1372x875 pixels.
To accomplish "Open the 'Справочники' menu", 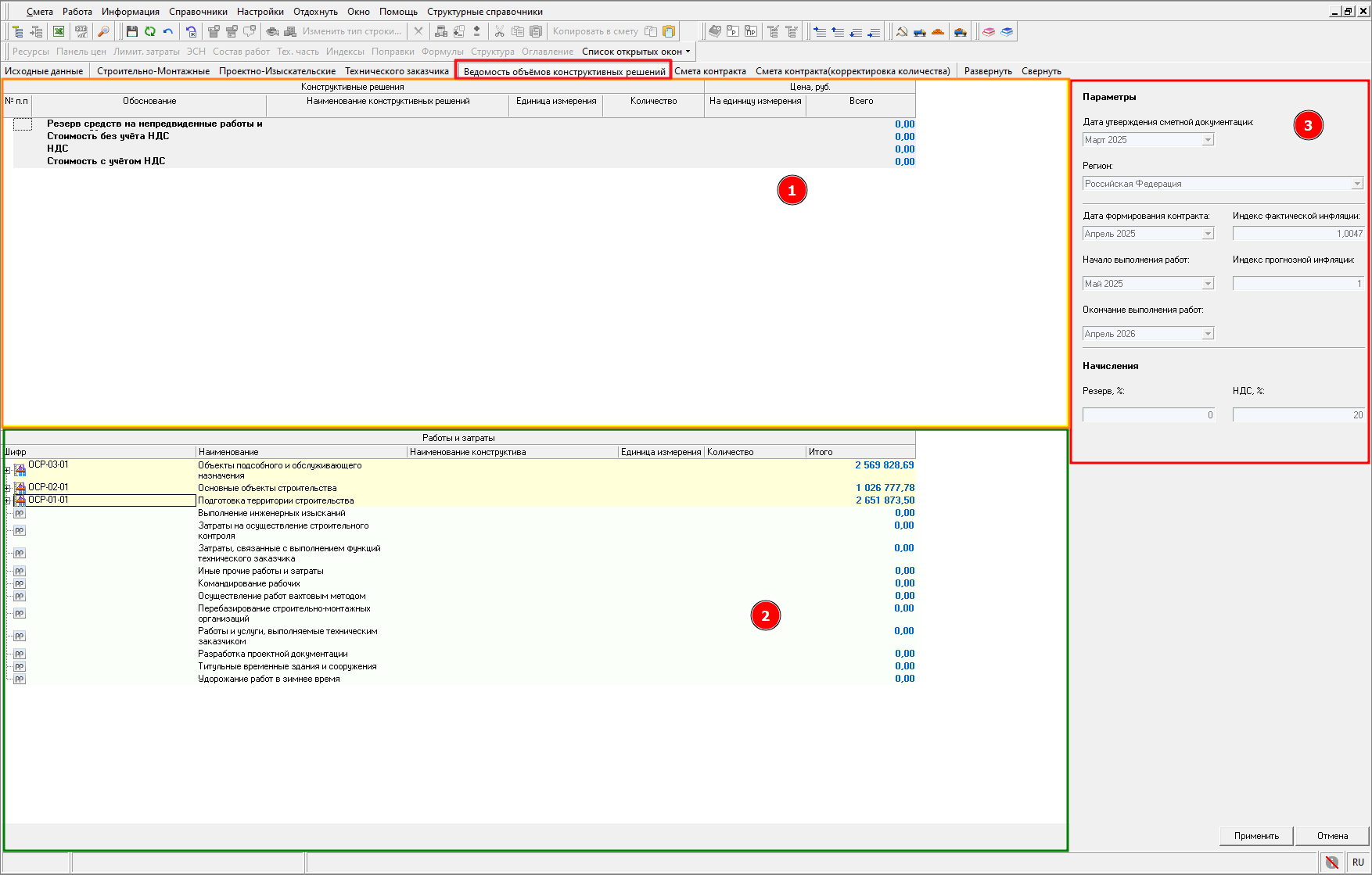I will 198,12.
